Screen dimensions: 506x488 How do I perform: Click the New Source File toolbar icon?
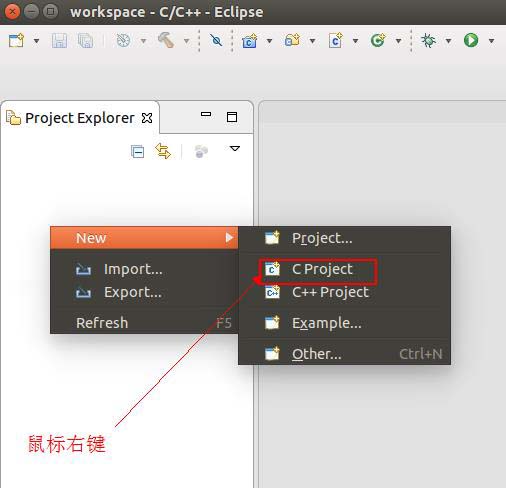[335, 41]
